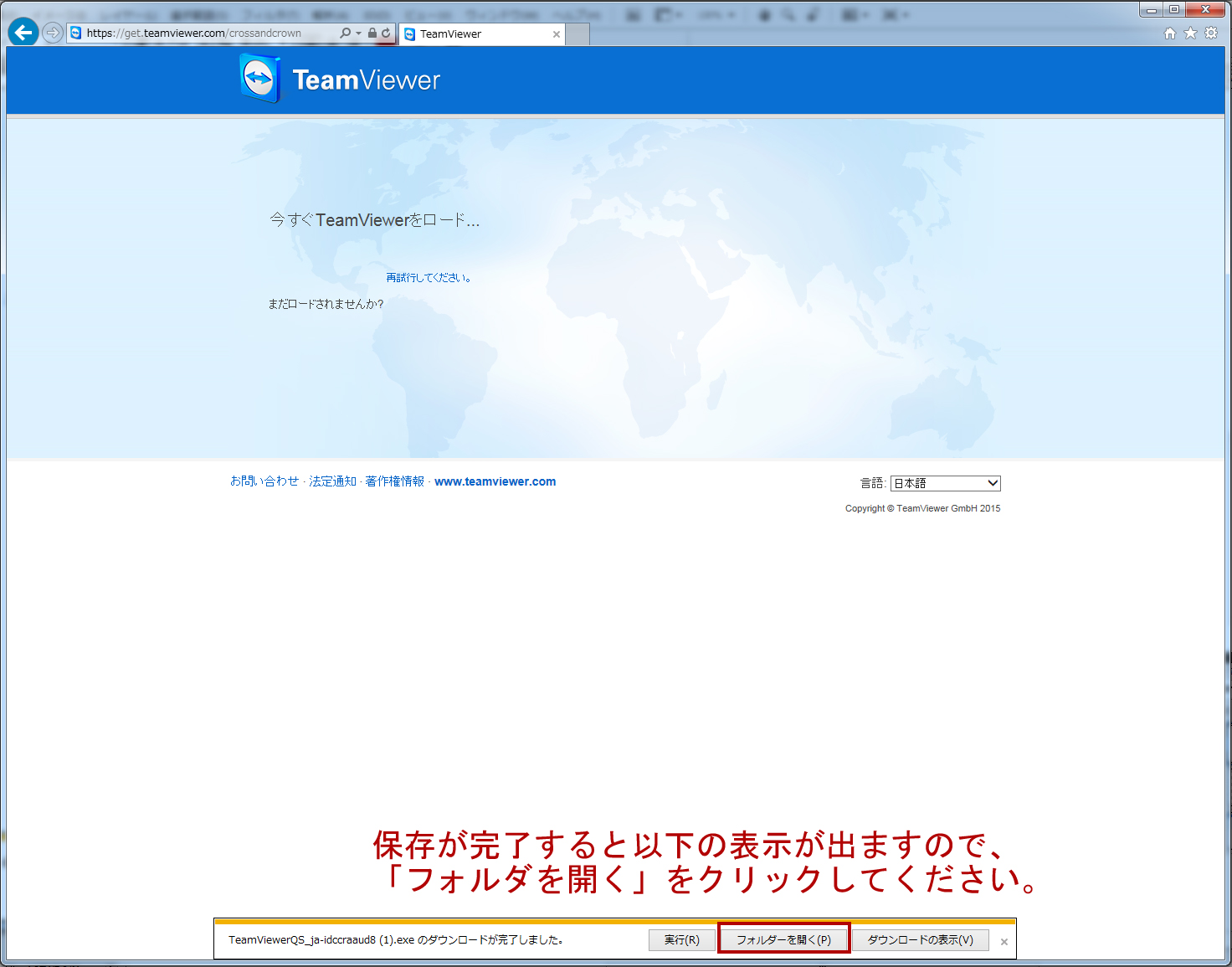1232x967 pixels.
Task: Click the 再試行してください link
Action: click(x=429, y=278)
